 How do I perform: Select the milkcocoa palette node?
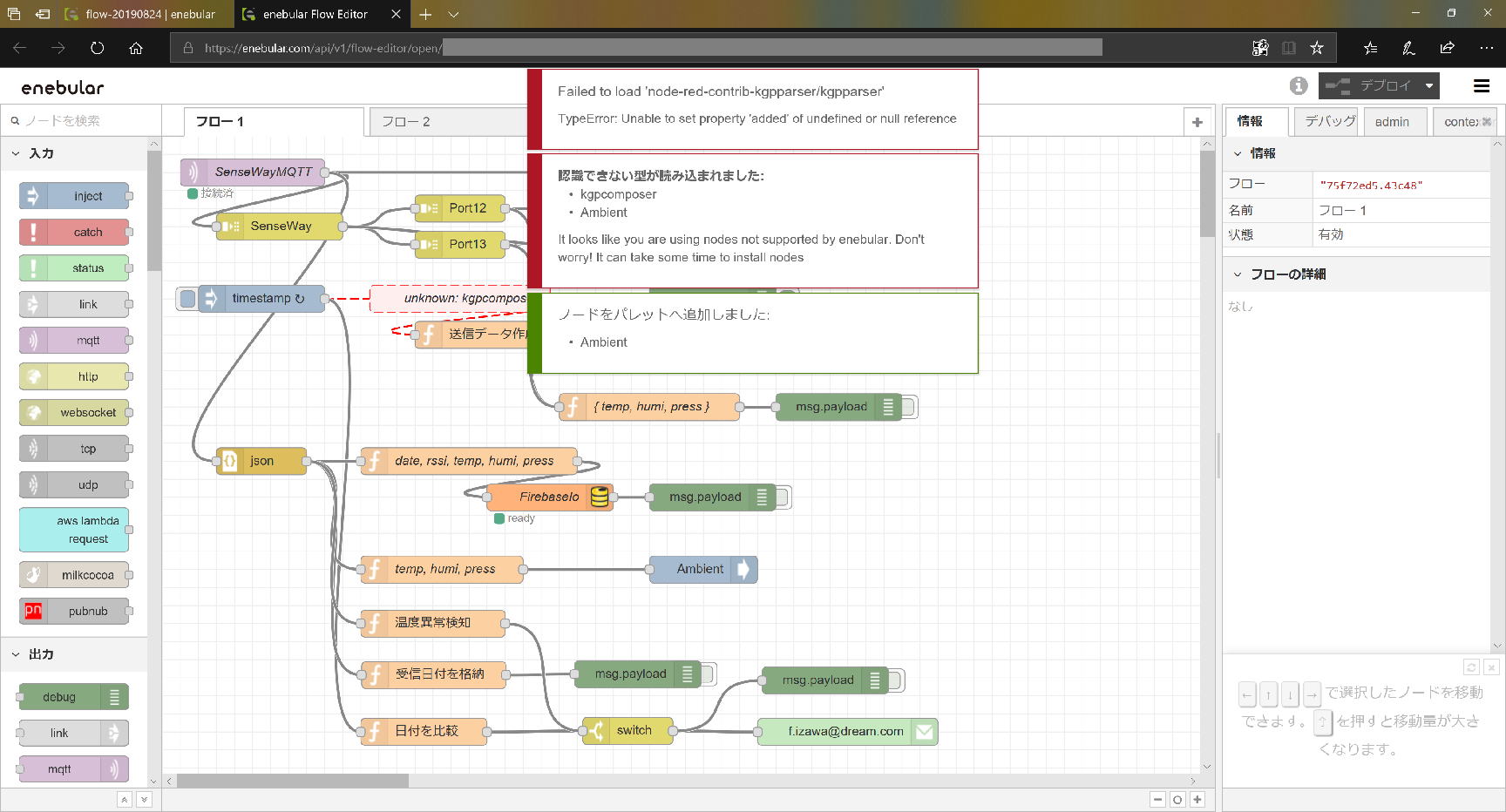(x=75, y=575)
